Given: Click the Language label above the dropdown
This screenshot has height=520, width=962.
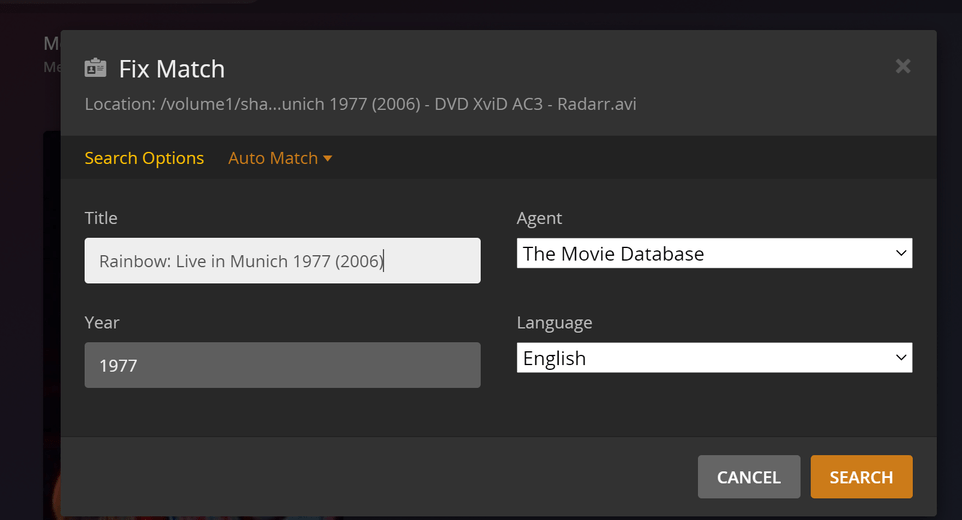Looking at the screenshot, I should click(554, 322).
